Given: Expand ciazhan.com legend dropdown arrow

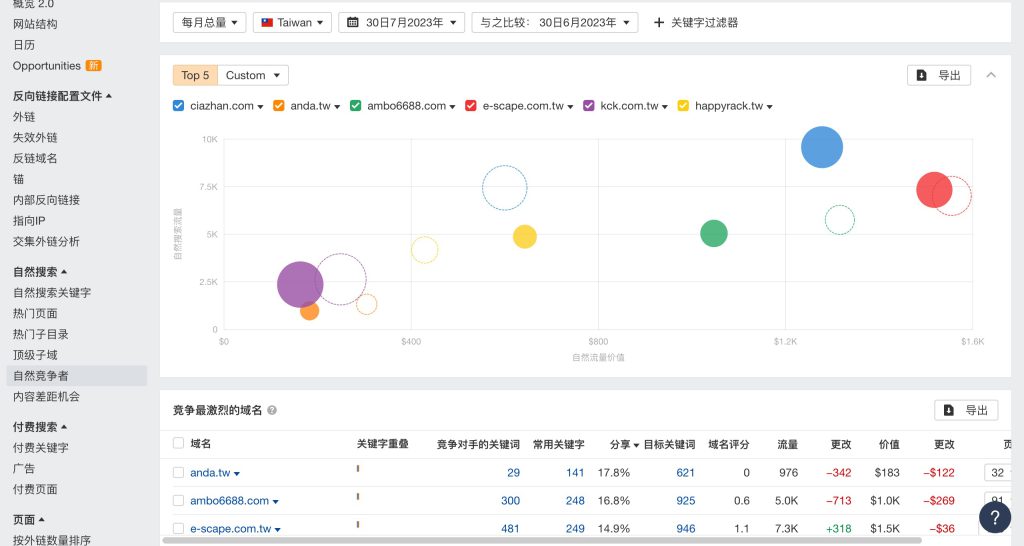Looking at the screenshot, I should [261, 107].
